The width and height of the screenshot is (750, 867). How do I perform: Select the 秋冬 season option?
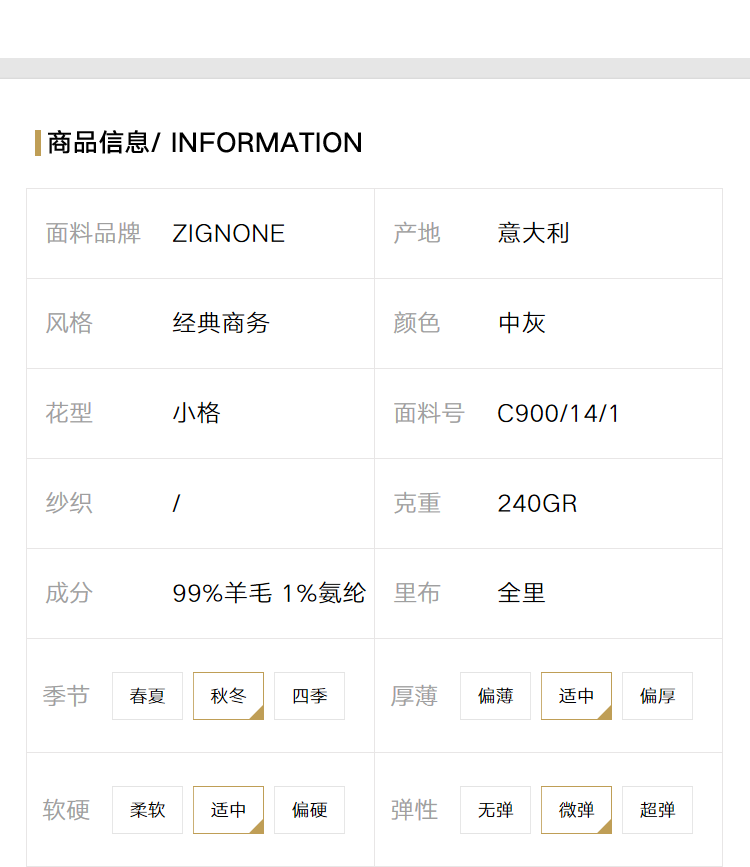click(x=228, y=696)
